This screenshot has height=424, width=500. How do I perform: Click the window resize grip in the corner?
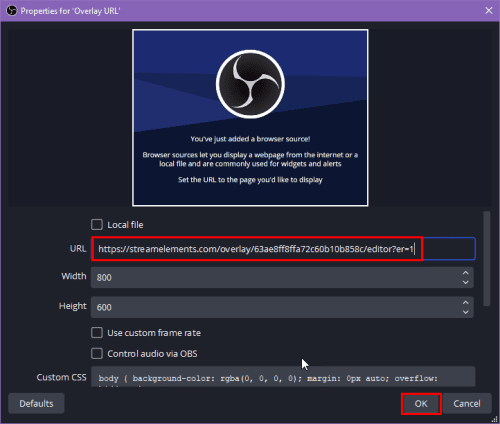494,419
